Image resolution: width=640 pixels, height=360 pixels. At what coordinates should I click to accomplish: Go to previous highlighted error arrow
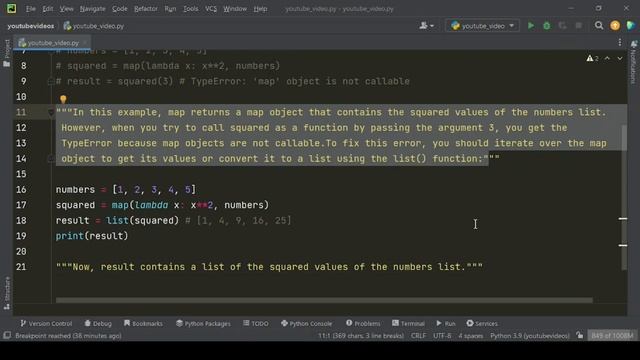(607, 58)
